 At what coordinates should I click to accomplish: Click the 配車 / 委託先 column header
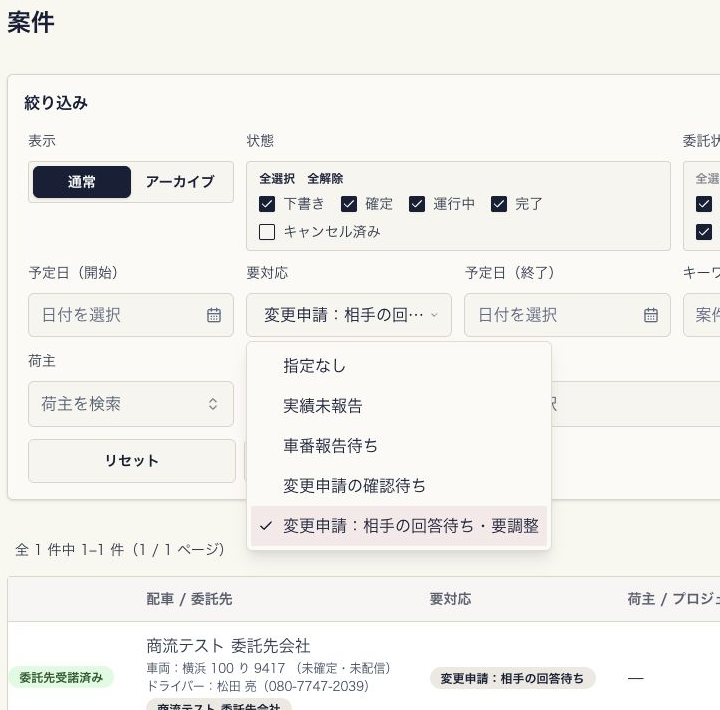pyautogui.click(x=189, y=599)
